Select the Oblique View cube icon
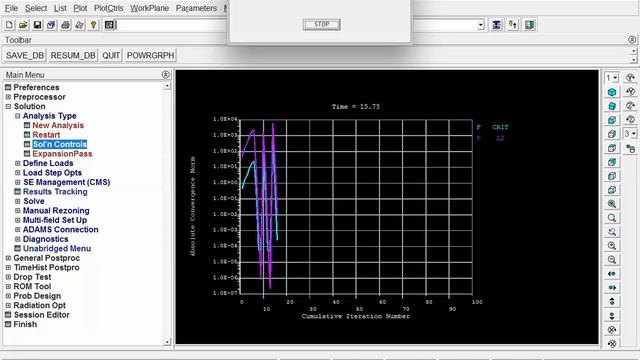 tap(611, 106)
